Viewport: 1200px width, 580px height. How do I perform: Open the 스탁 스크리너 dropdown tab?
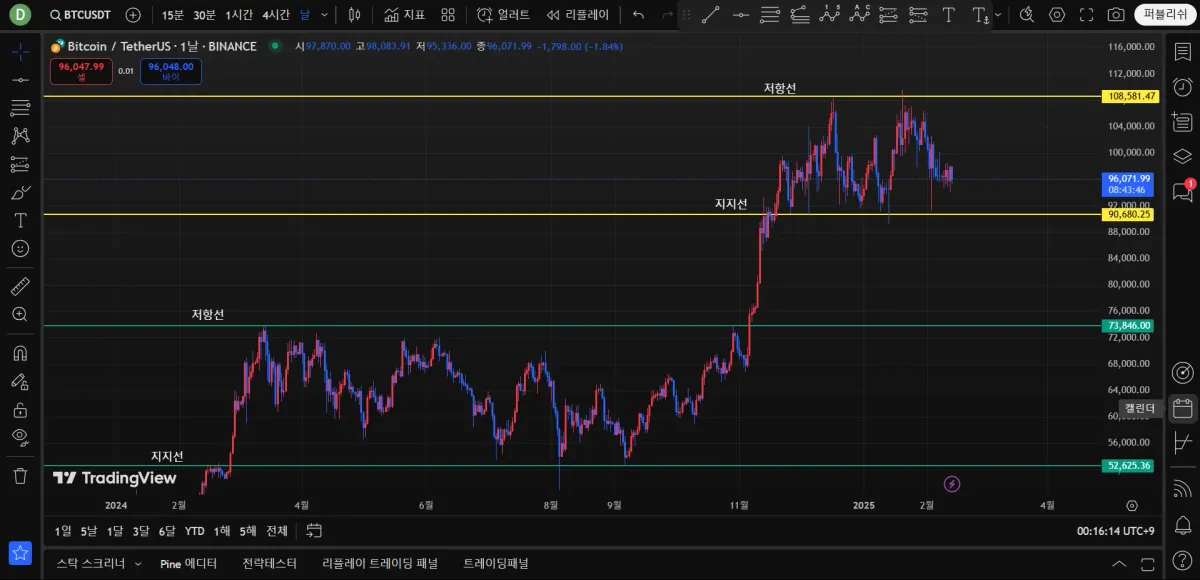point(99,563)
